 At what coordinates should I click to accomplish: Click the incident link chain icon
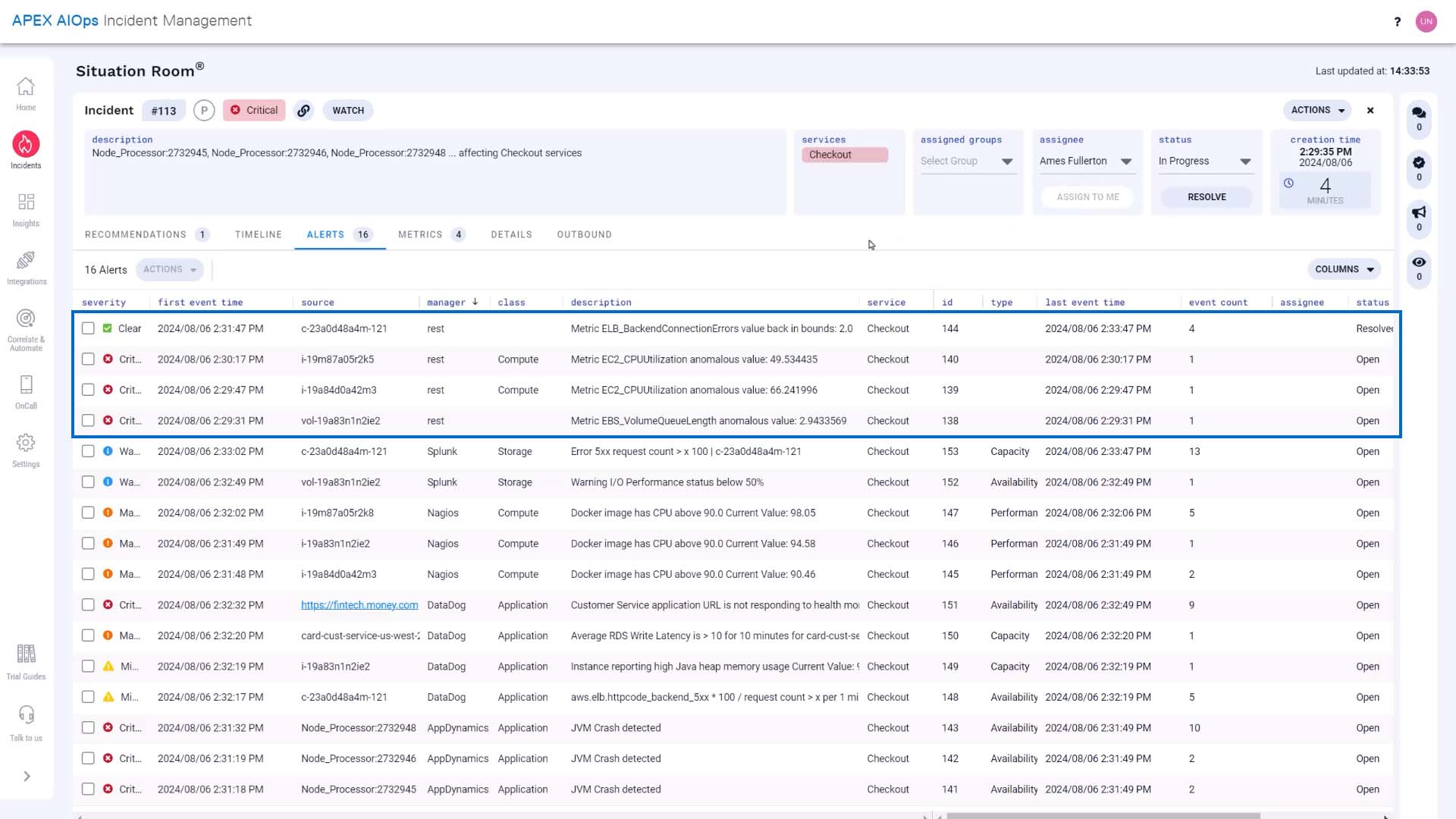tap(303, 110)
